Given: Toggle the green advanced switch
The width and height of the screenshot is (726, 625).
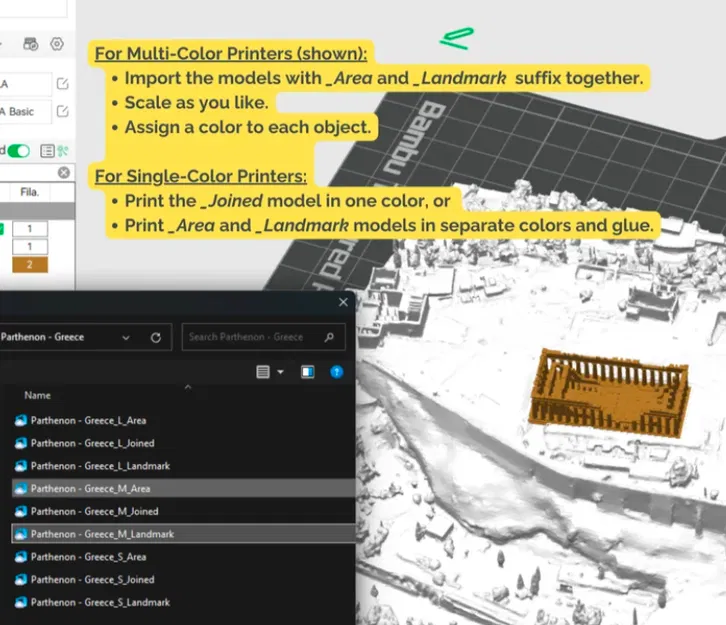Looking at the screenshot, I should click(x=19, y=151).
